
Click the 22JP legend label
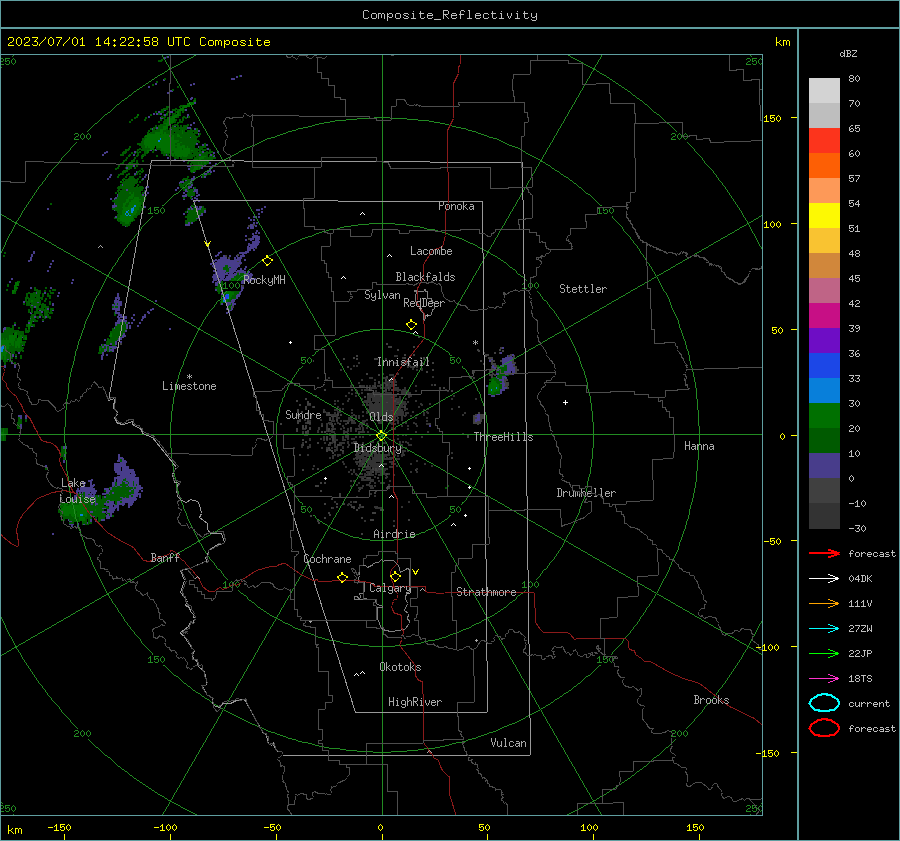860,653
